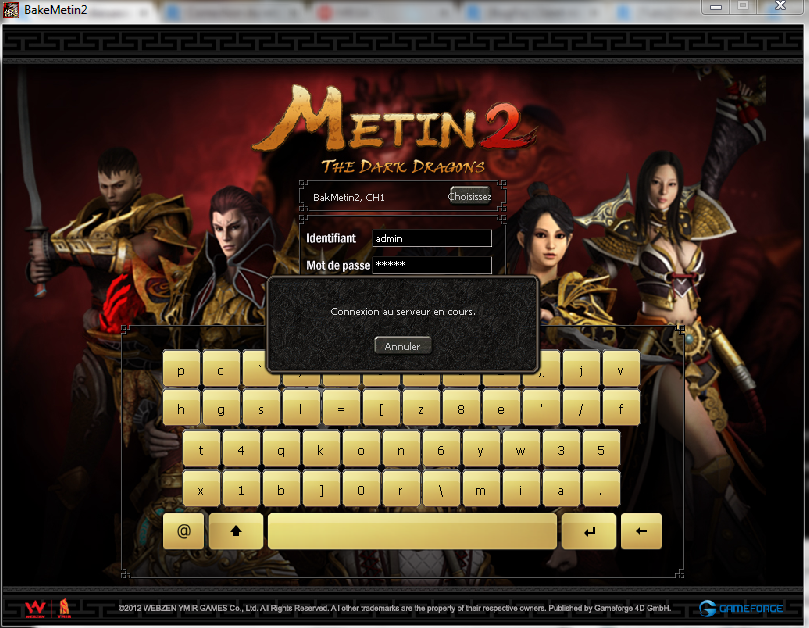Image resolution: width=809 pixels, height=628 pixels.
Task: Tap the j key on virtual keyboard
Action: (x=581, y=369)
